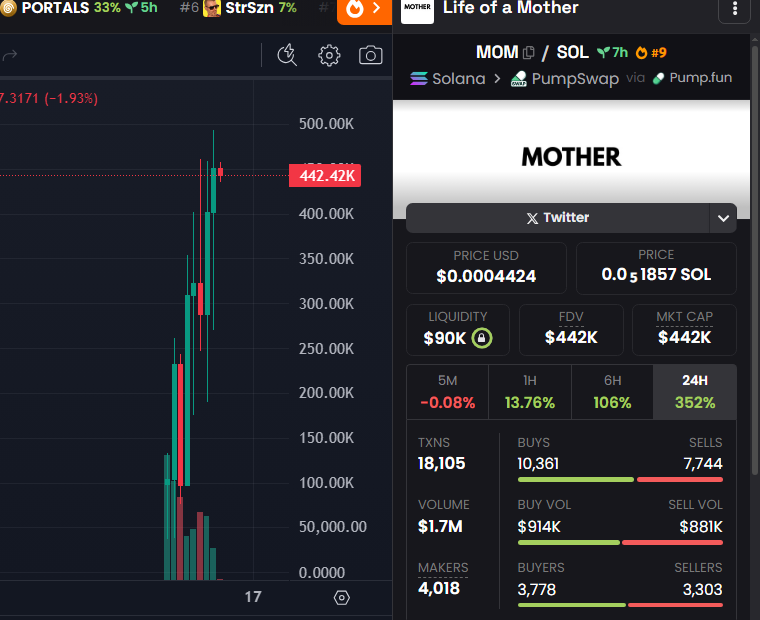Open the three-dot options menu
The image size is (760, 620).
(x=735, y=8)
